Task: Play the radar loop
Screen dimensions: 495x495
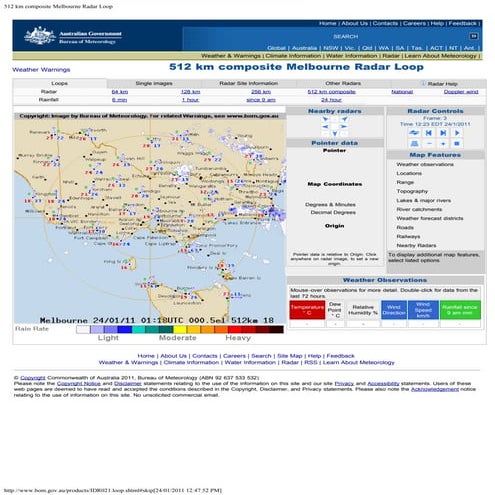Action: tap(457, 133)
